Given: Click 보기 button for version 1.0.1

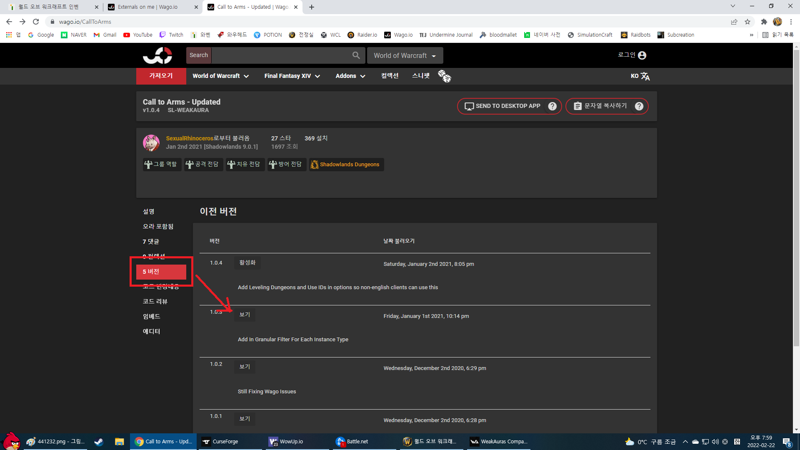Looking at the screenshot, I should coord(245,419).
